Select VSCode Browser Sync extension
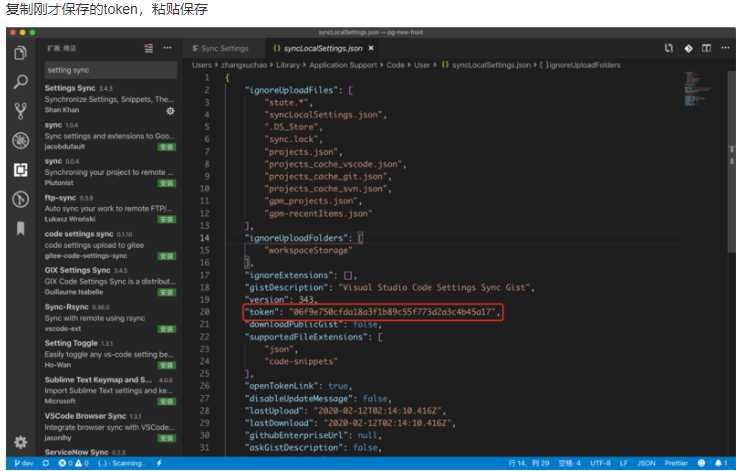The height and width of the screenshot is (471, 736). 110,426
